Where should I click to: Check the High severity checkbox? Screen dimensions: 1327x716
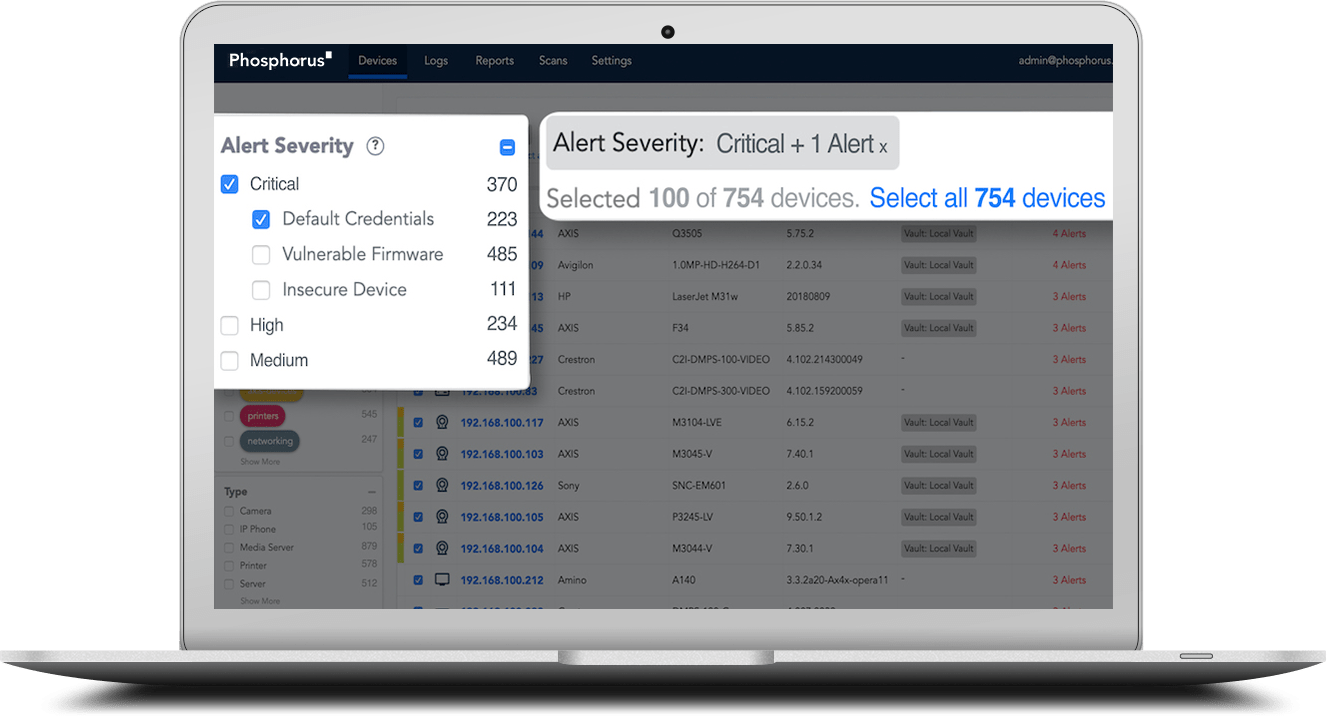tap(230, 326)
